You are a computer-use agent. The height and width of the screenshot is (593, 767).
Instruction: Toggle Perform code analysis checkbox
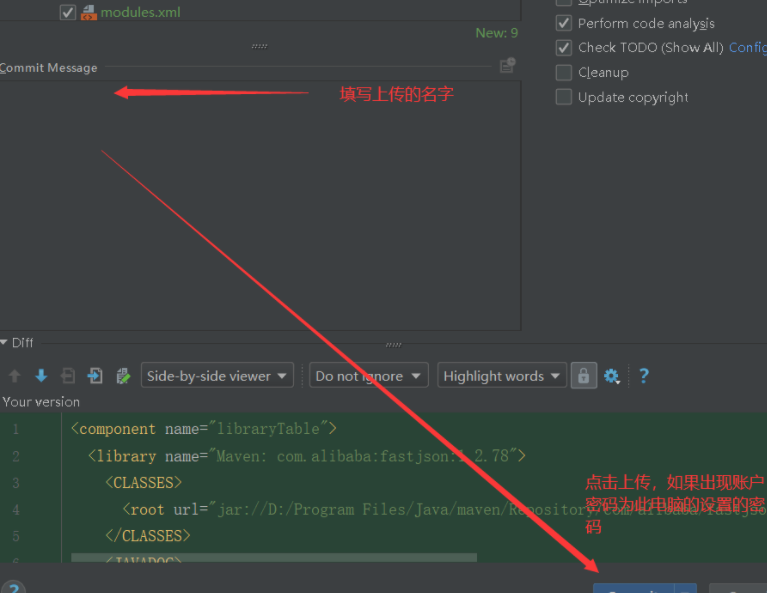tap(564, 23)
